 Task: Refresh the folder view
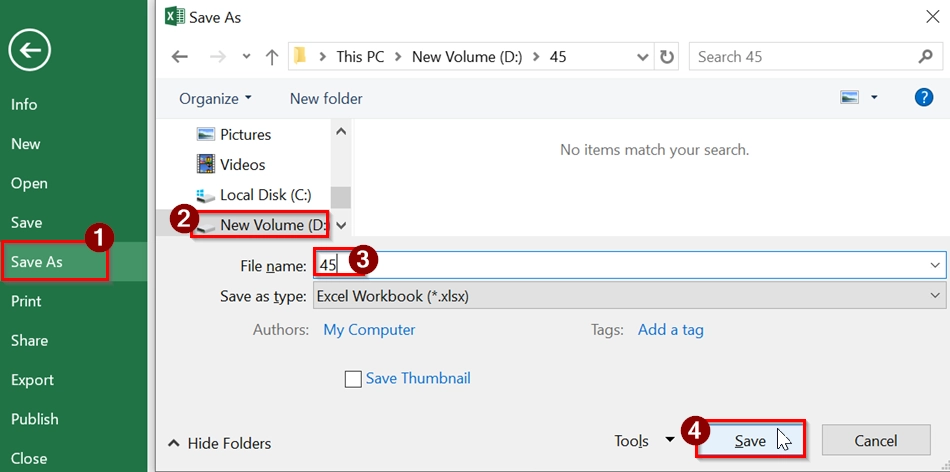666,57
